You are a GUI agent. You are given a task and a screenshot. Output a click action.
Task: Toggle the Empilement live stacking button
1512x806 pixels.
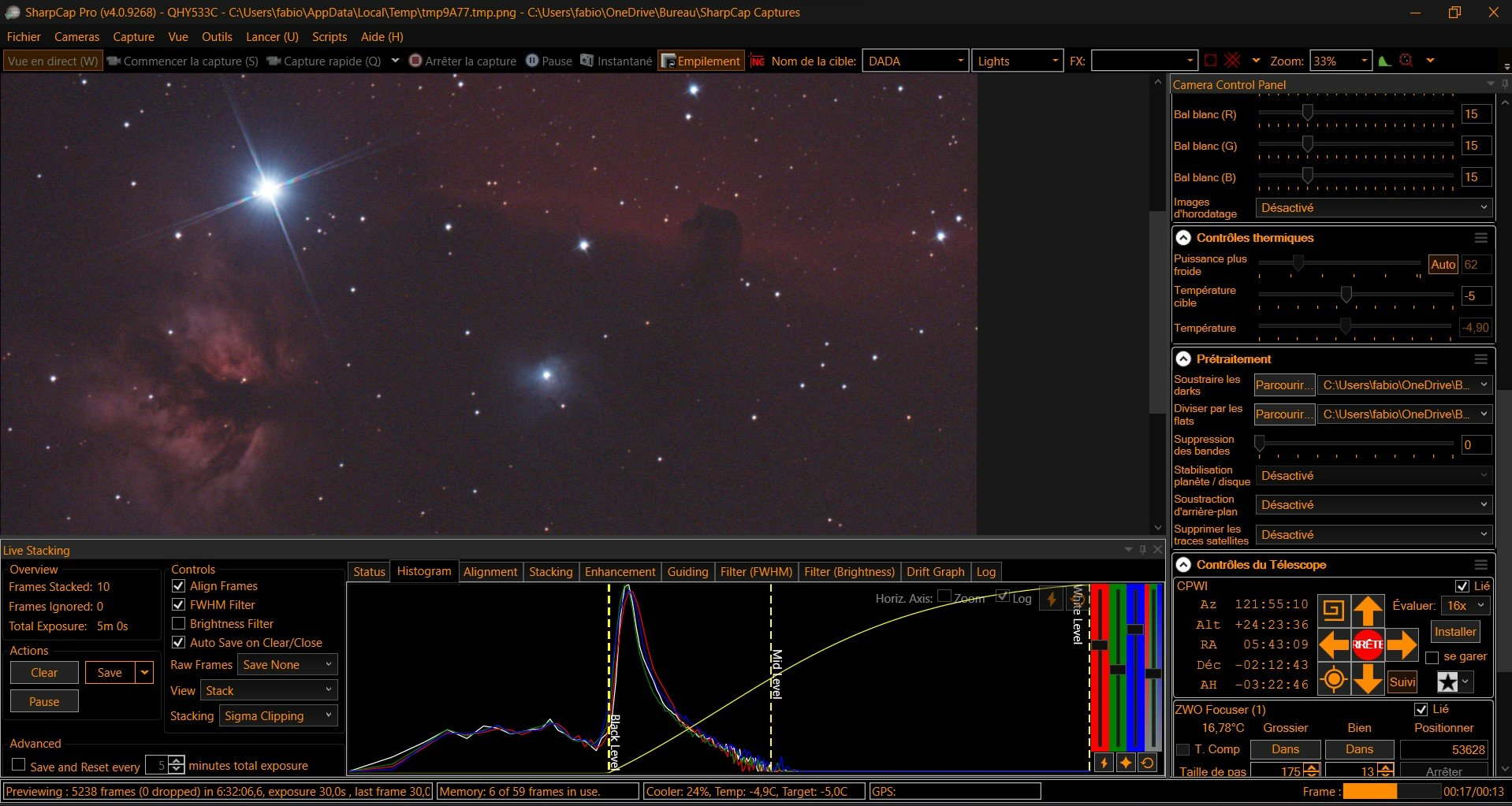click(x=701, y=61)
